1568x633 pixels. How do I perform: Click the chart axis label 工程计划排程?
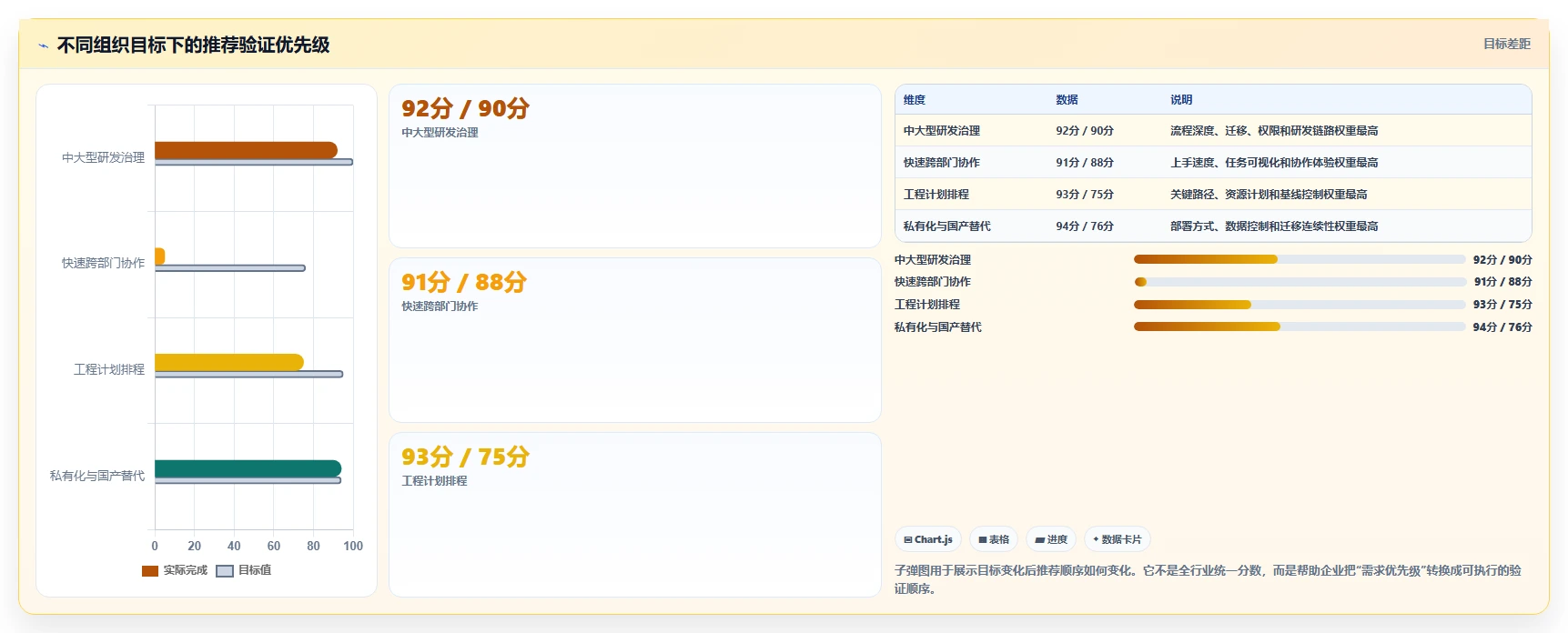pyautogui.click(x=109, y=369)
